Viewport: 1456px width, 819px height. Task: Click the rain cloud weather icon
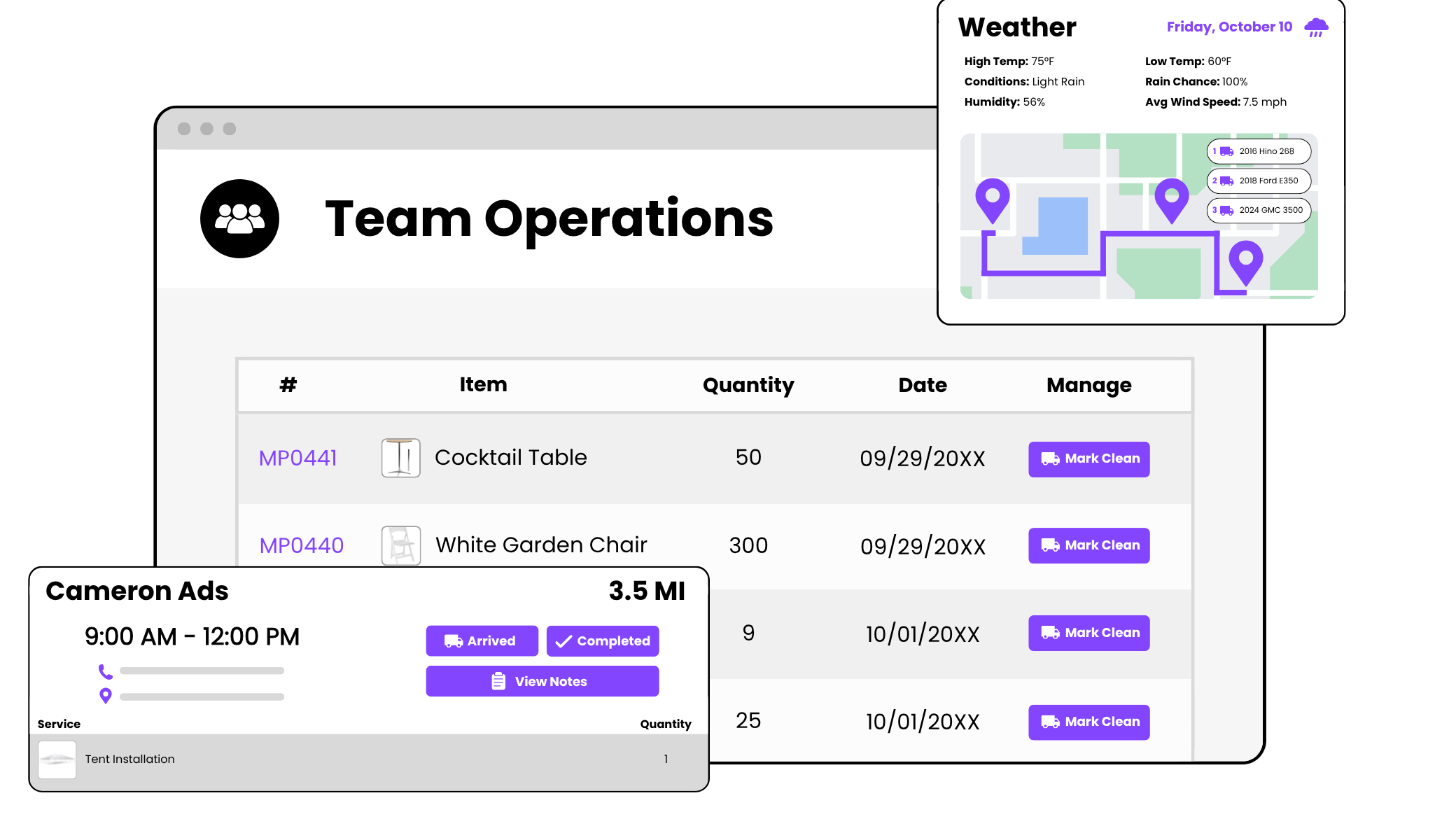[x=1316, y=27]
